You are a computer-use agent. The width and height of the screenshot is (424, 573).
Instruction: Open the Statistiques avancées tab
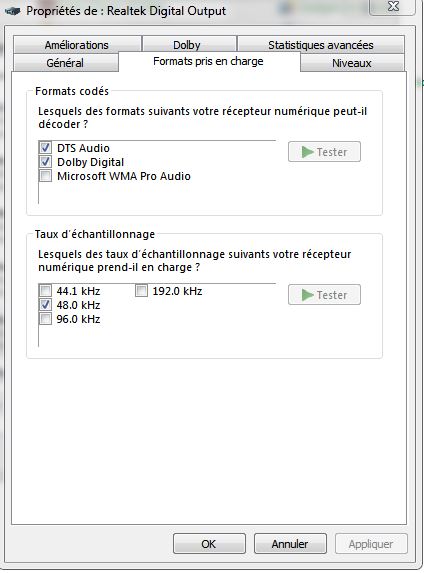(x=321, y=45)
